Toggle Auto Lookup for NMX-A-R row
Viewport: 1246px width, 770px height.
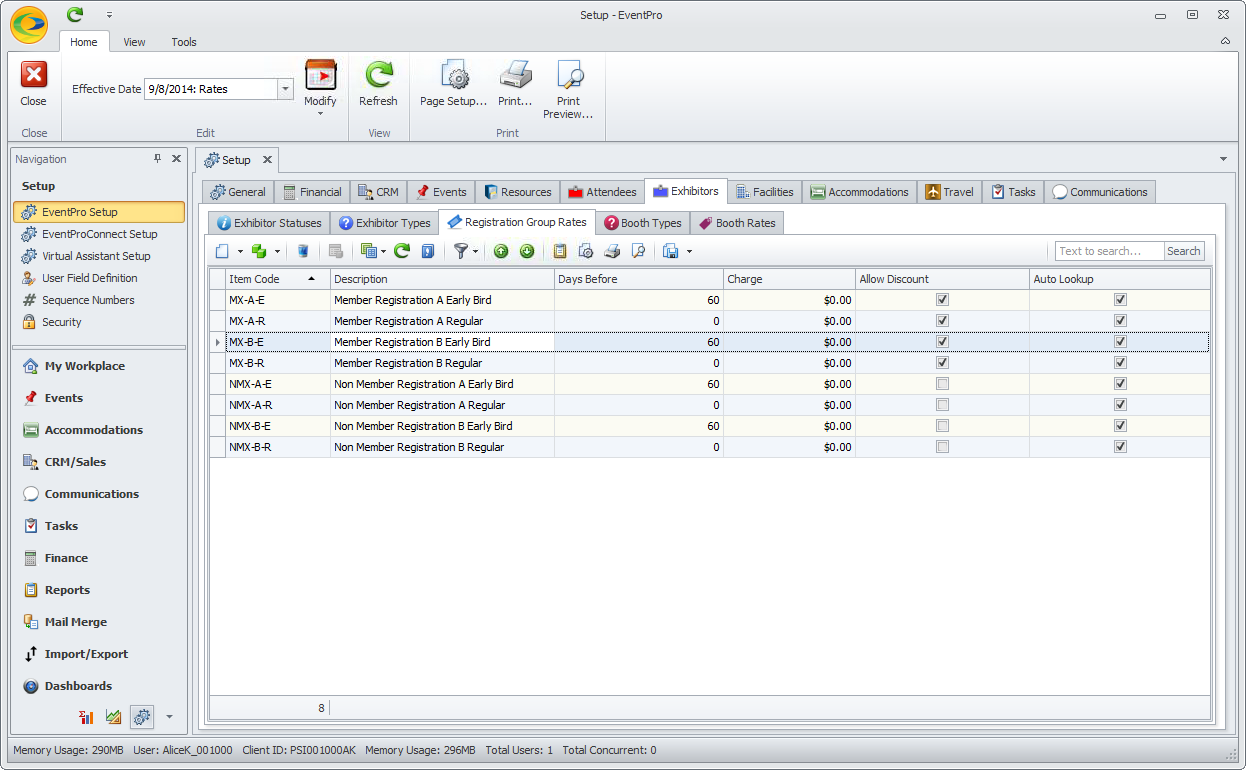[1120, 405]
